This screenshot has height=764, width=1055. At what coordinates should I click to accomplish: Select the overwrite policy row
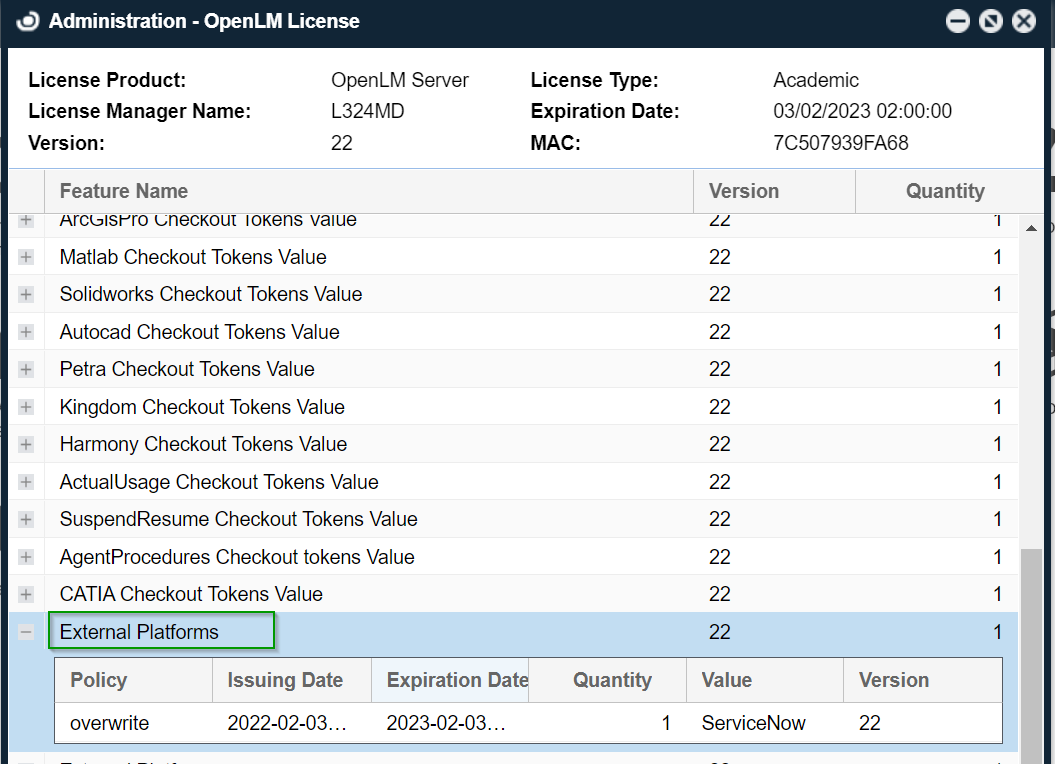(108, 723)
